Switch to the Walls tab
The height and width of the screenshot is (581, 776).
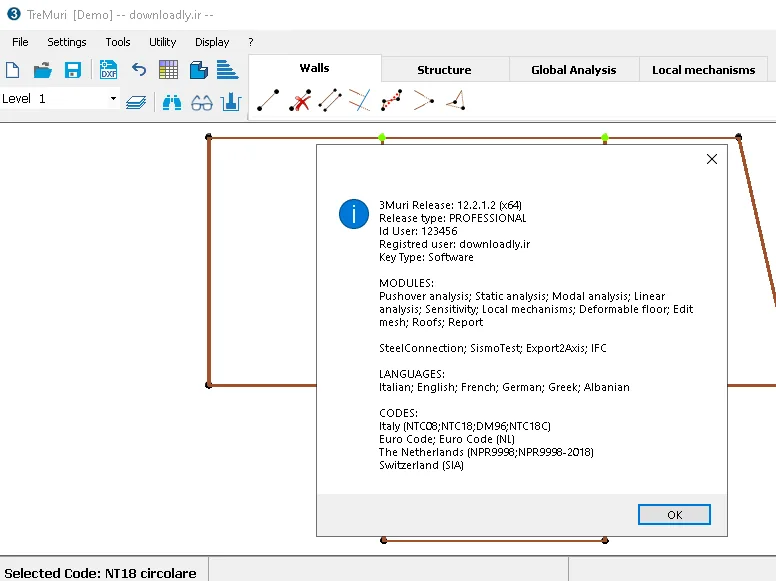[315, 68]
